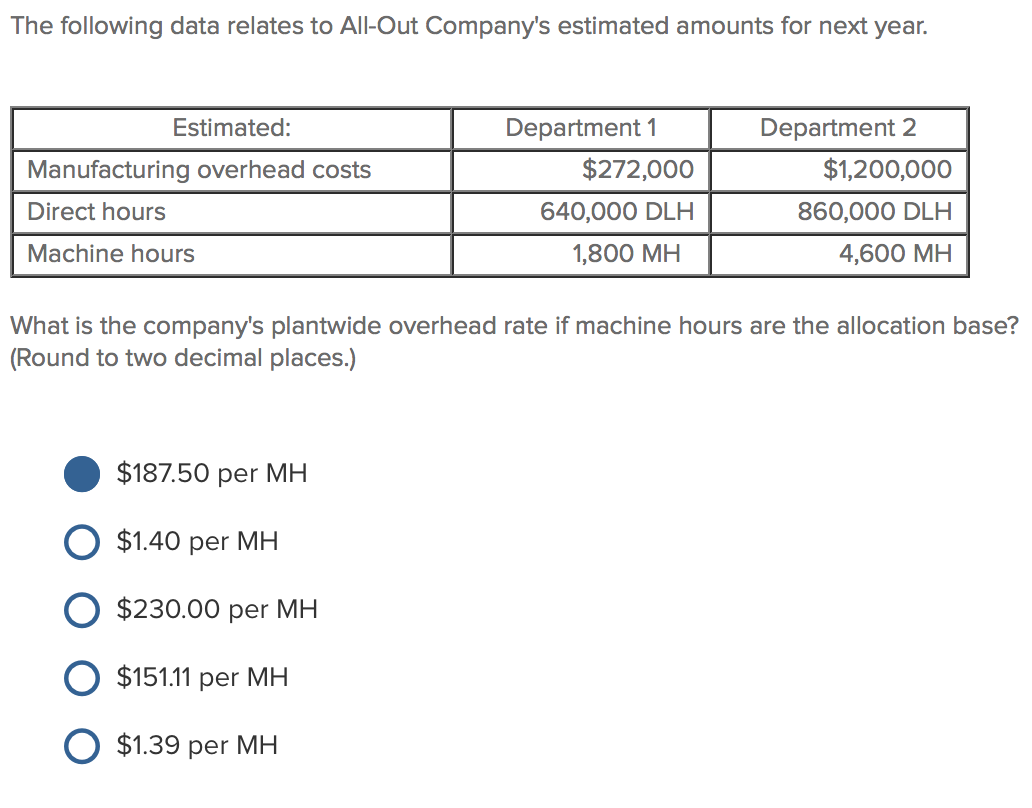Click the Machine hours row label
Image resolution: width=1032 pixels, height=808 pixels.
point(108,254)
